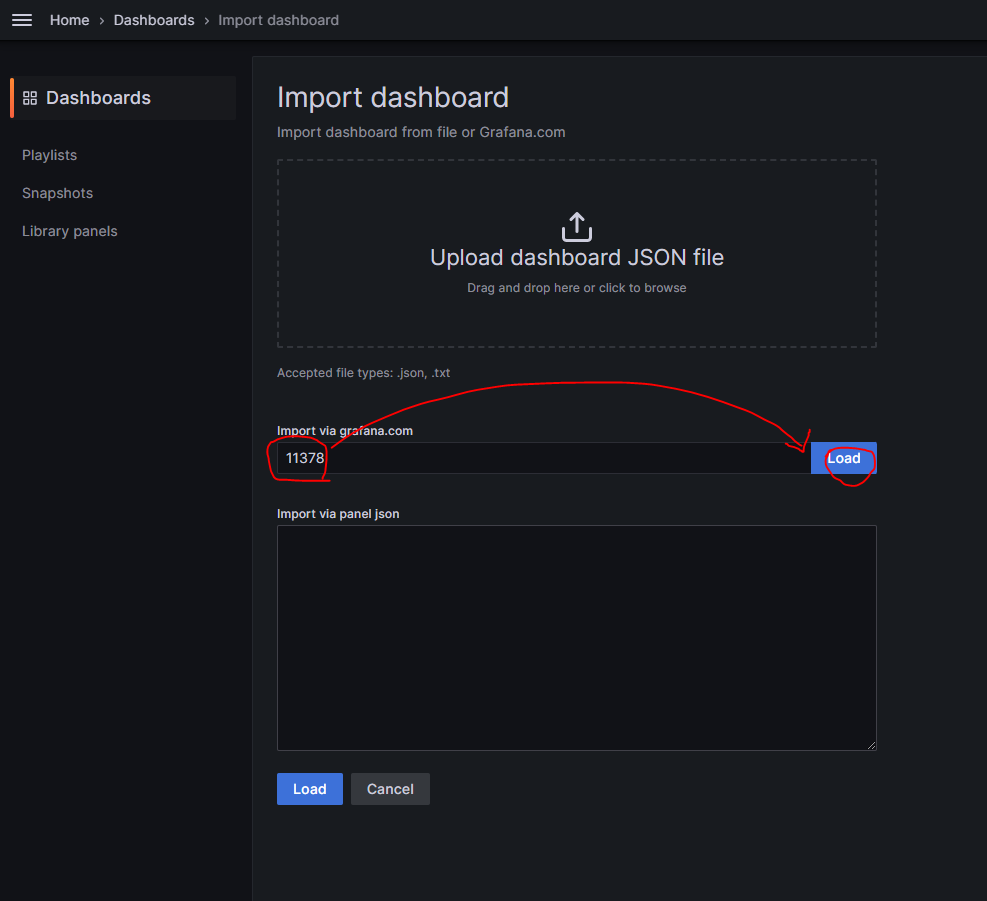Focus the panel json text area
This screenshot has width=987, height=901.
(577, 638)
